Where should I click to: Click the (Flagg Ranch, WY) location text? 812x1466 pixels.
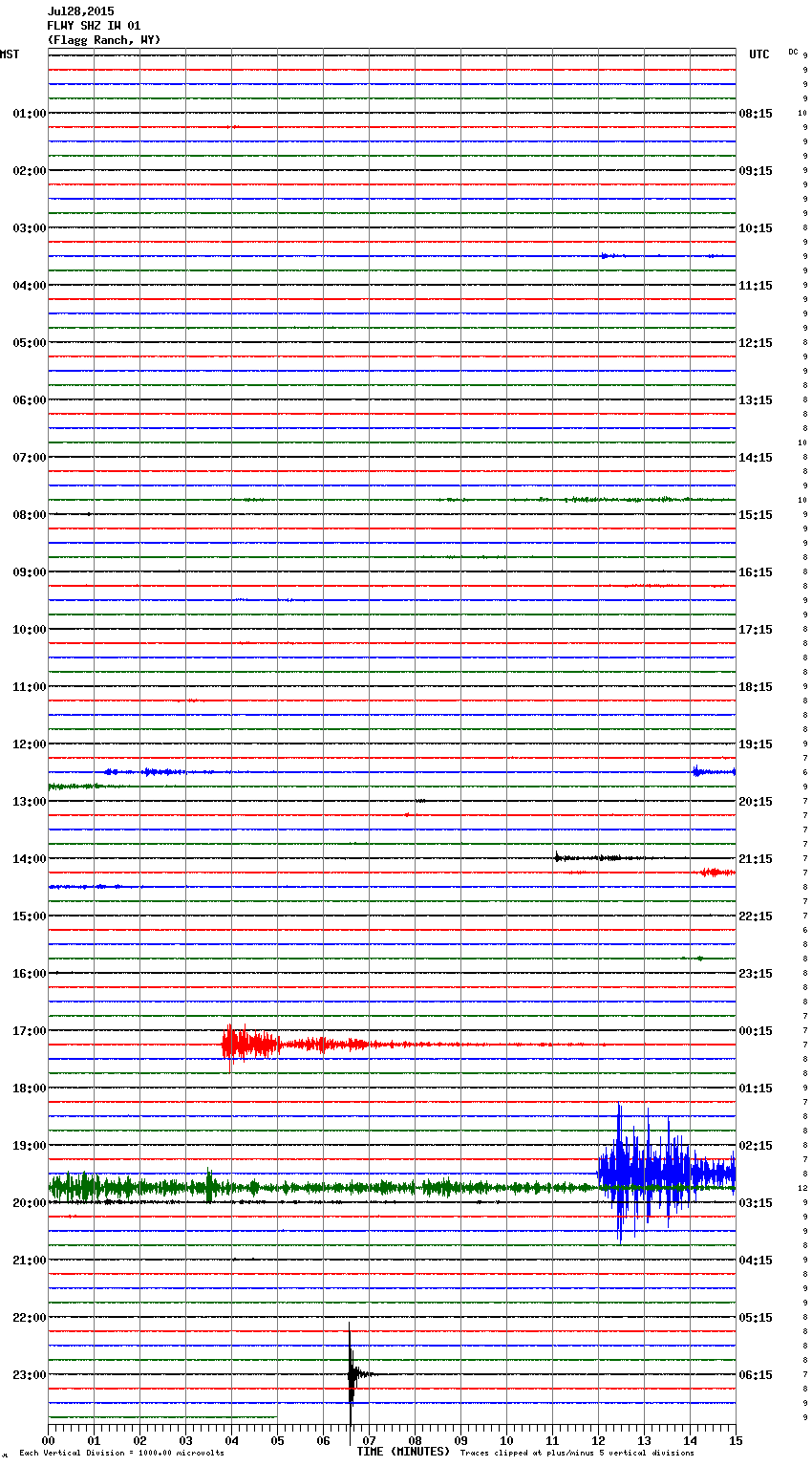pyautogui.click(x=103, y=40)
